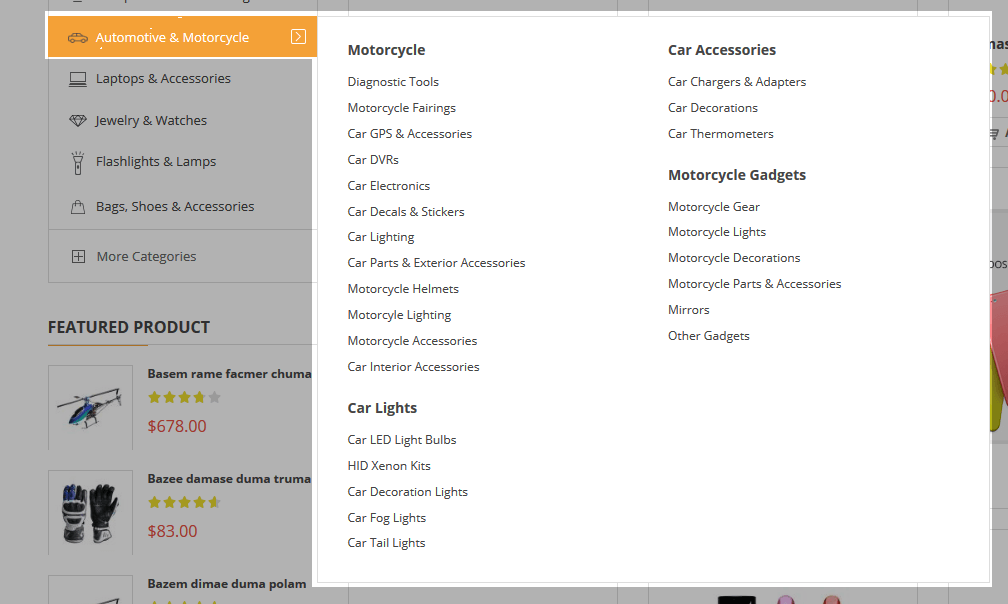
Task: Select Motorcycle Helmets link
Action: click(x=403, y=289)
